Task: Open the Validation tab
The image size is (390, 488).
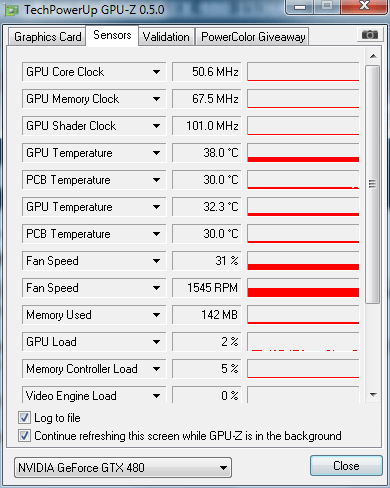Action: (166, 37)
